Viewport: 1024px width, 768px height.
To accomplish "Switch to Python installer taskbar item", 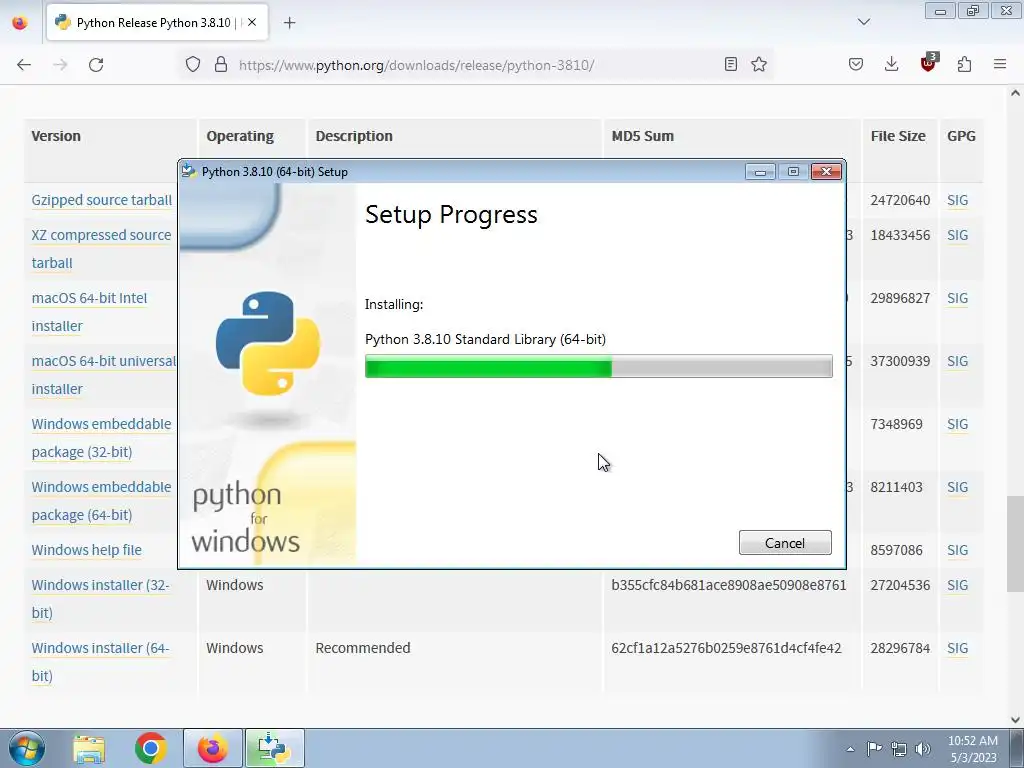I will (274, 748).
